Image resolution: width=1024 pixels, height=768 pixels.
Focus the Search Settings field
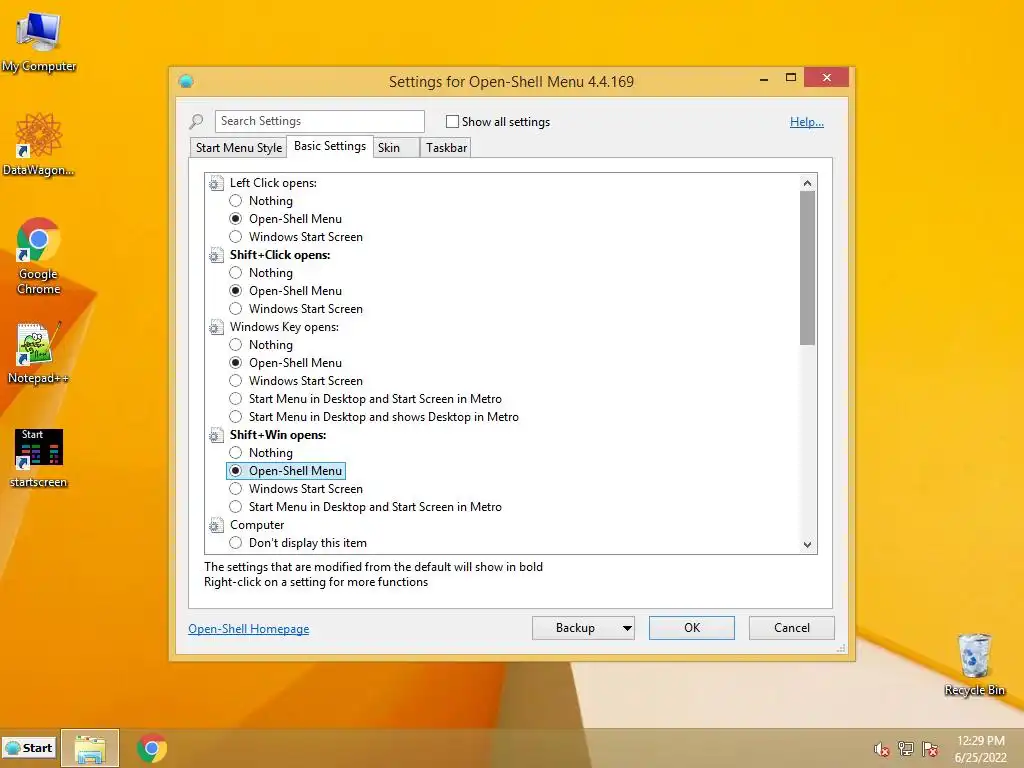319,121
